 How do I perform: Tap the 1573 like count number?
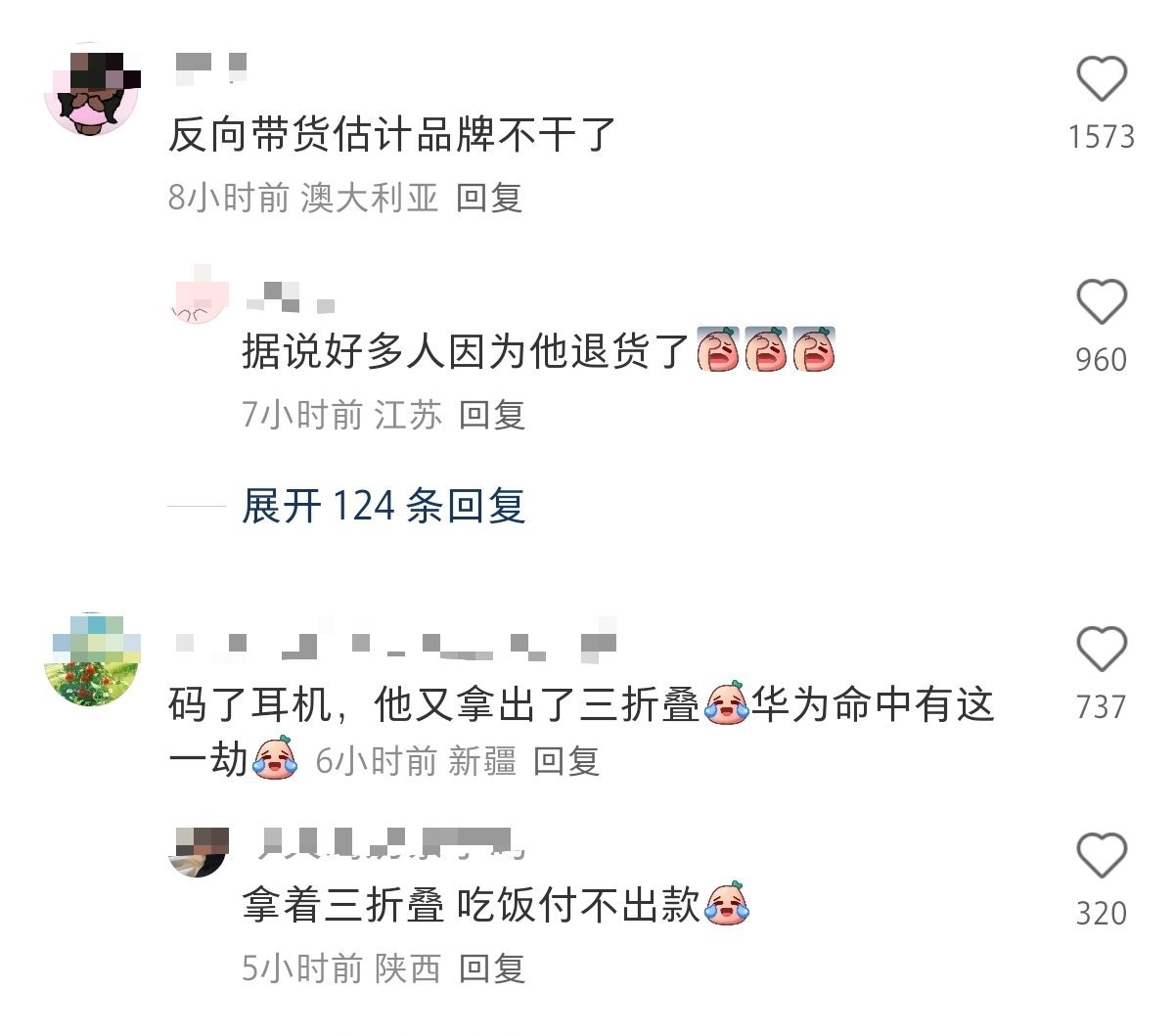click(x=1102, y=136)
